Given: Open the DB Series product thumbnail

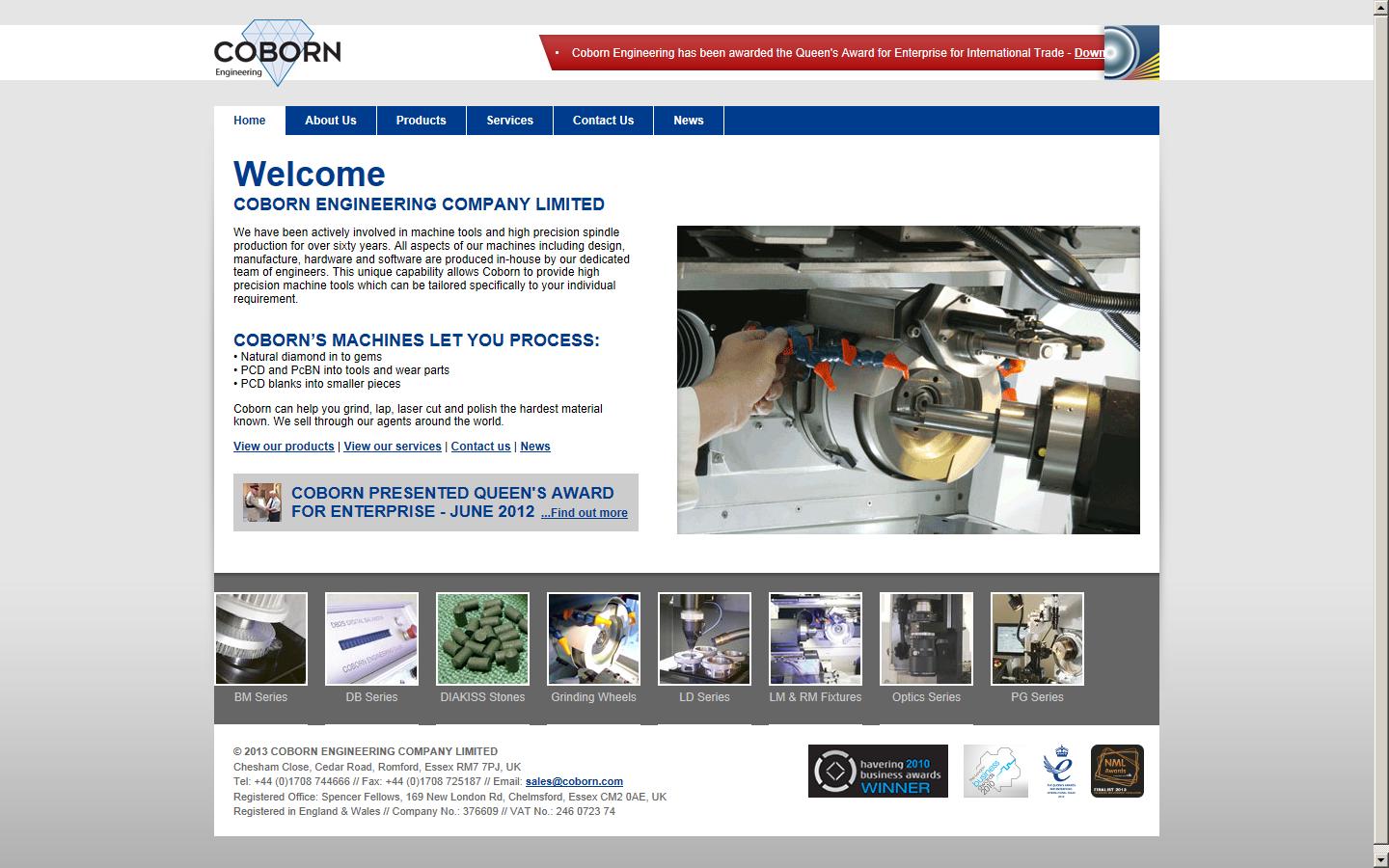Looking at the screenshot, I should tap(371, 638).
